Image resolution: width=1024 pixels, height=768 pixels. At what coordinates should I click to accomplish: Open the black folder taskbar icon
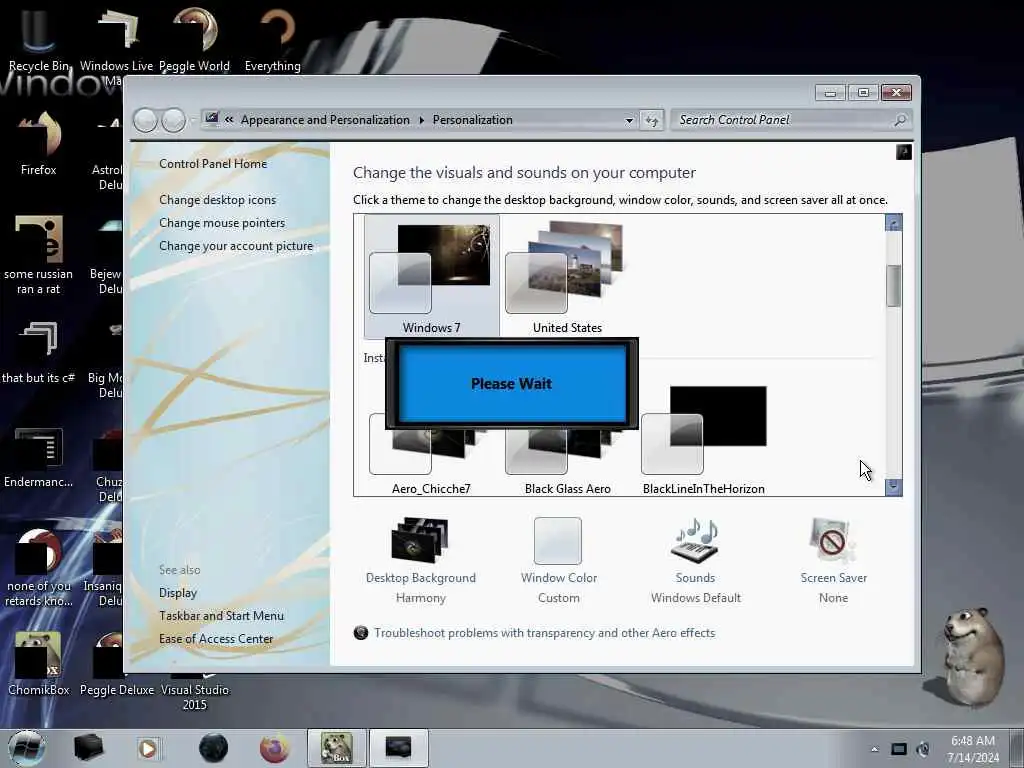coord(88,748)
